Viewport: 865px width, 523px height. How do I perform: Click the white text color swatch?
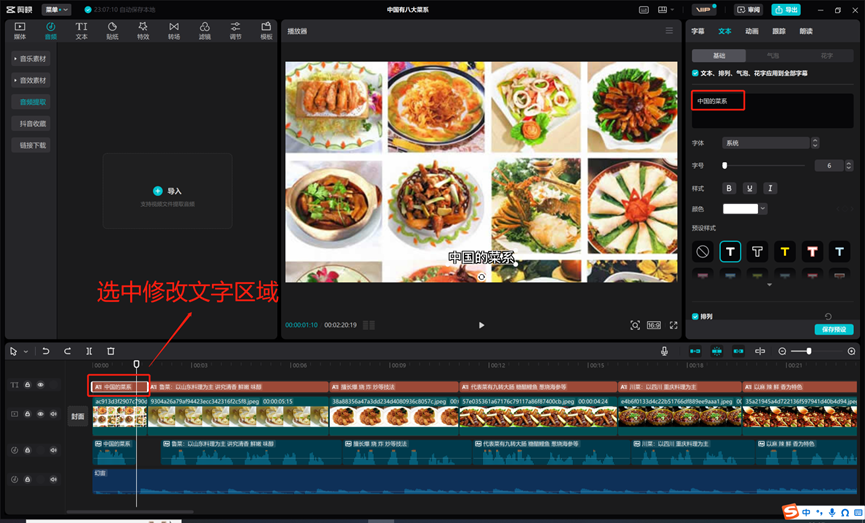(x=740, y=209)
